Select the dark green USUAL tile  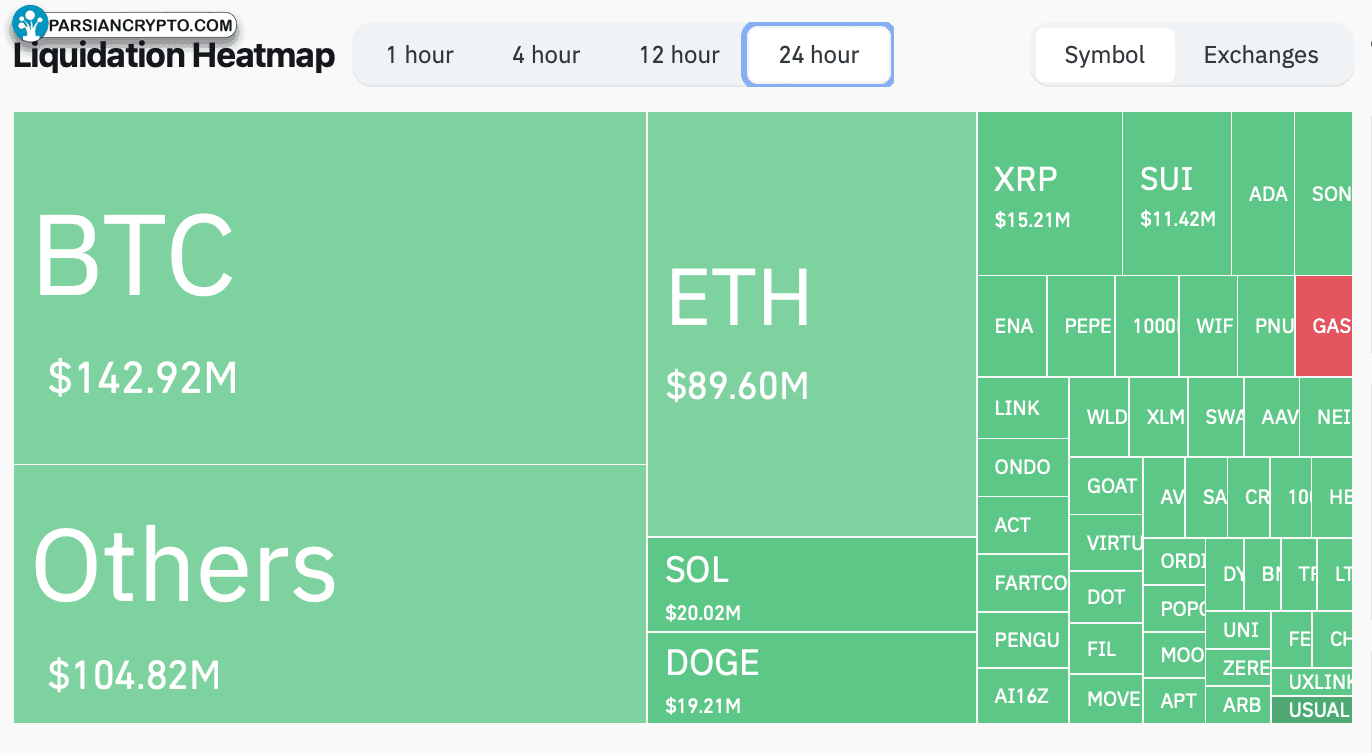point(1312,710)
